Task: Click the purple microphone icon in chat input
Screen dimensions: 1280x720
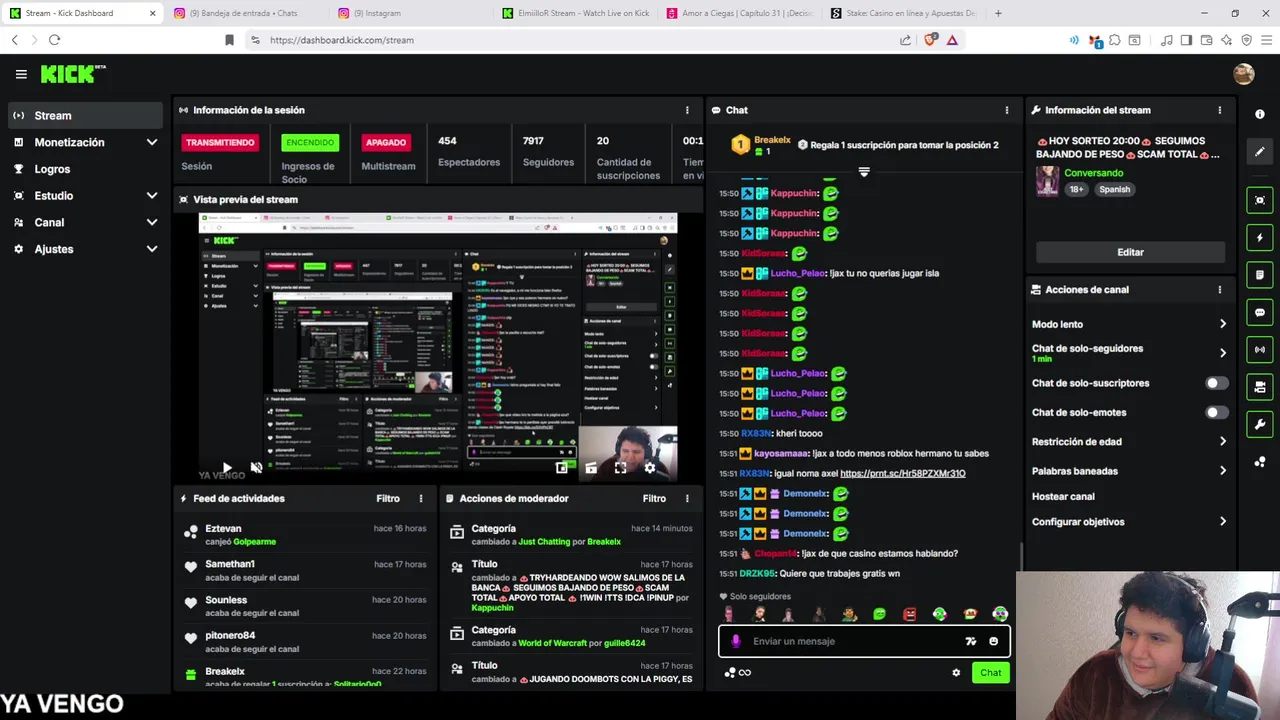Action: tap(736, 641)
